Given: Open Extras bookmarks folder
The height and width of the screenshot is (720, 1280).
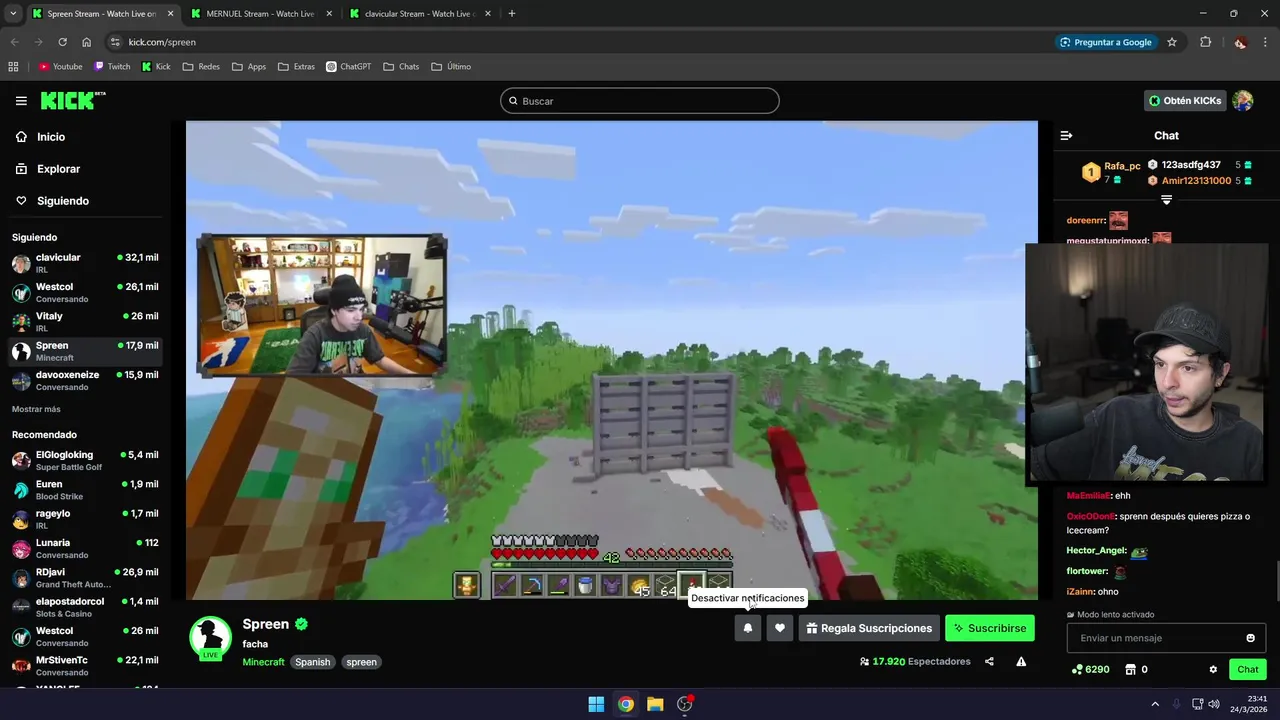Looking at the screenshot, I should tap(296, 67).
